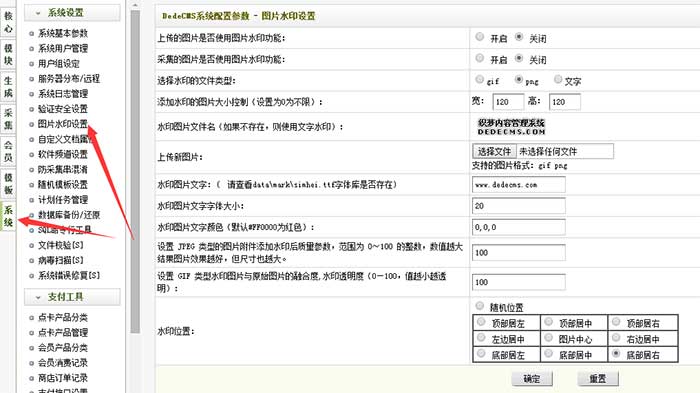Enable watermark for uploaded images (开启)
The width and height of the screenshot is (700, 393).
tap(479, 37)
